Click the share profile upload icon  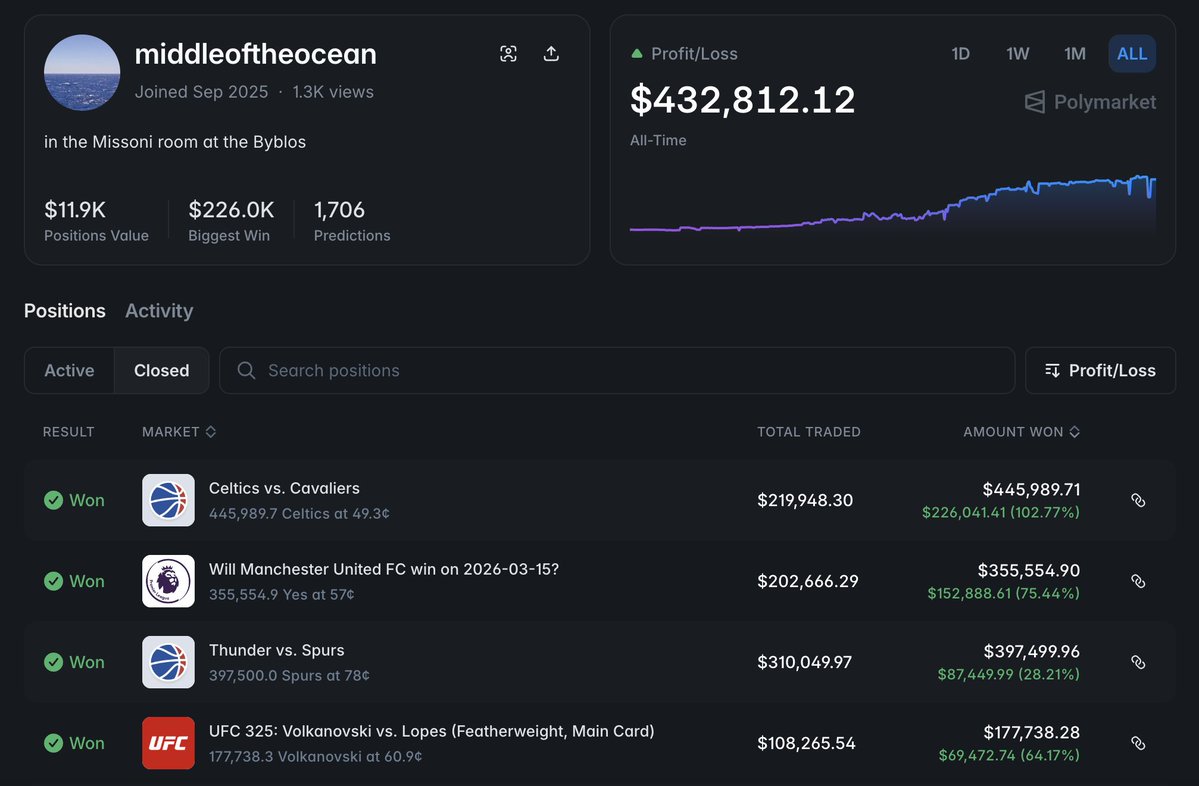pos(551,54)
